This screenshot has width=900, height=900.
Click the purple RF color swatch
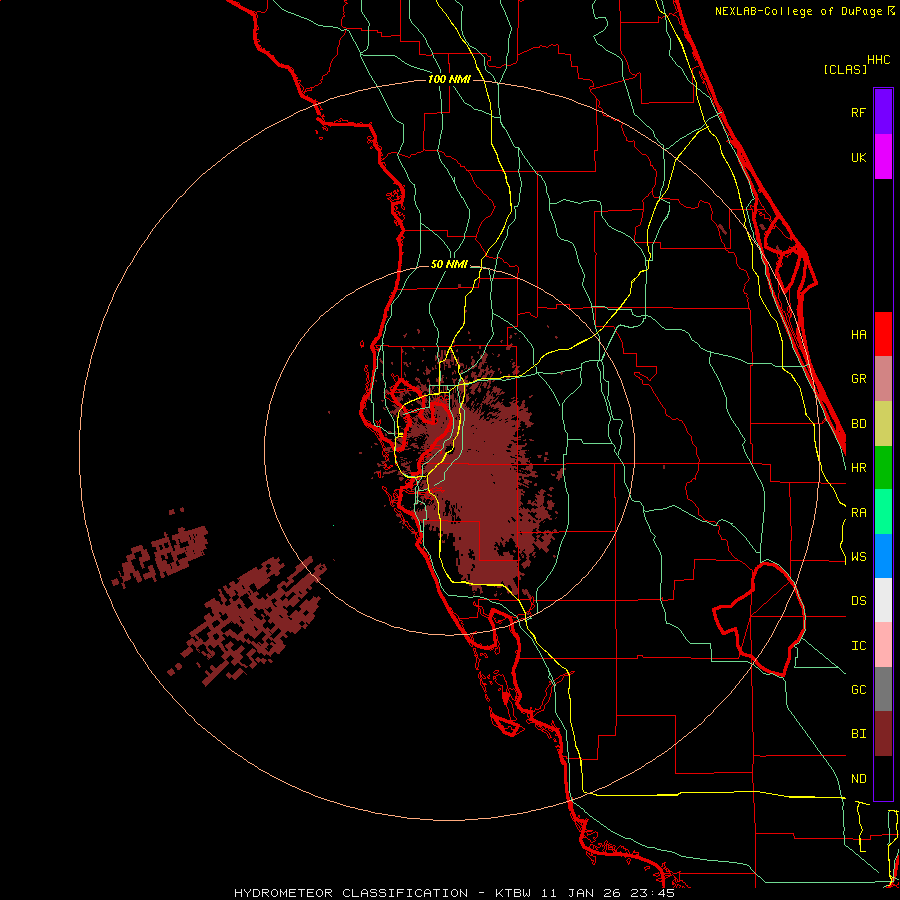click(883, 112)
